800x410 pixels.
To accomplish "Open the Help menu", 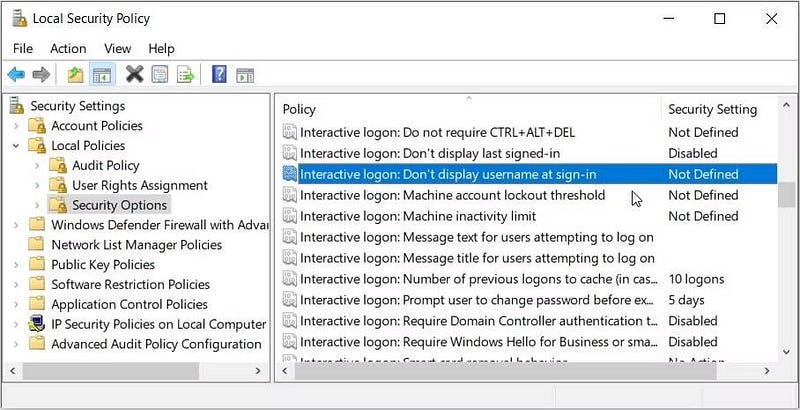I will click(161, 48).
